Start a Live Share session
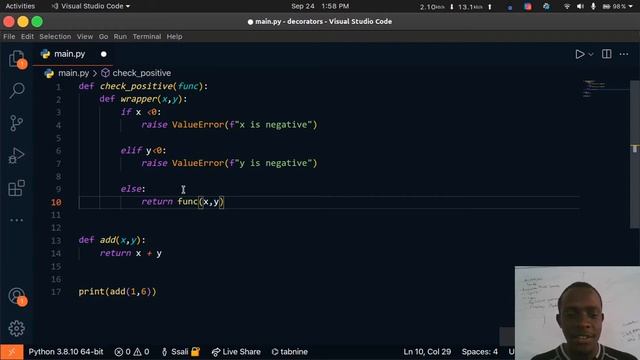640x360 pixels. point(236,352)
